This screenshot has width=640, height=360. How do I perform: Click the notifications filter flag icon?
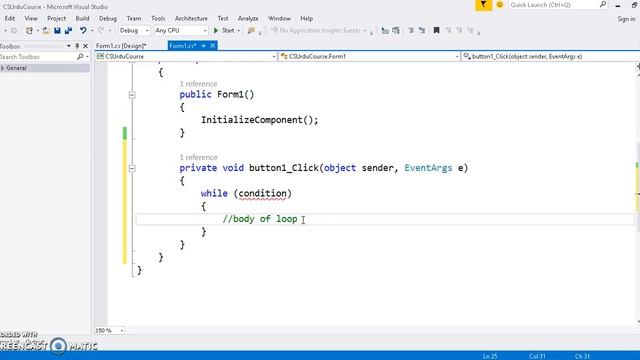[483, 5]
